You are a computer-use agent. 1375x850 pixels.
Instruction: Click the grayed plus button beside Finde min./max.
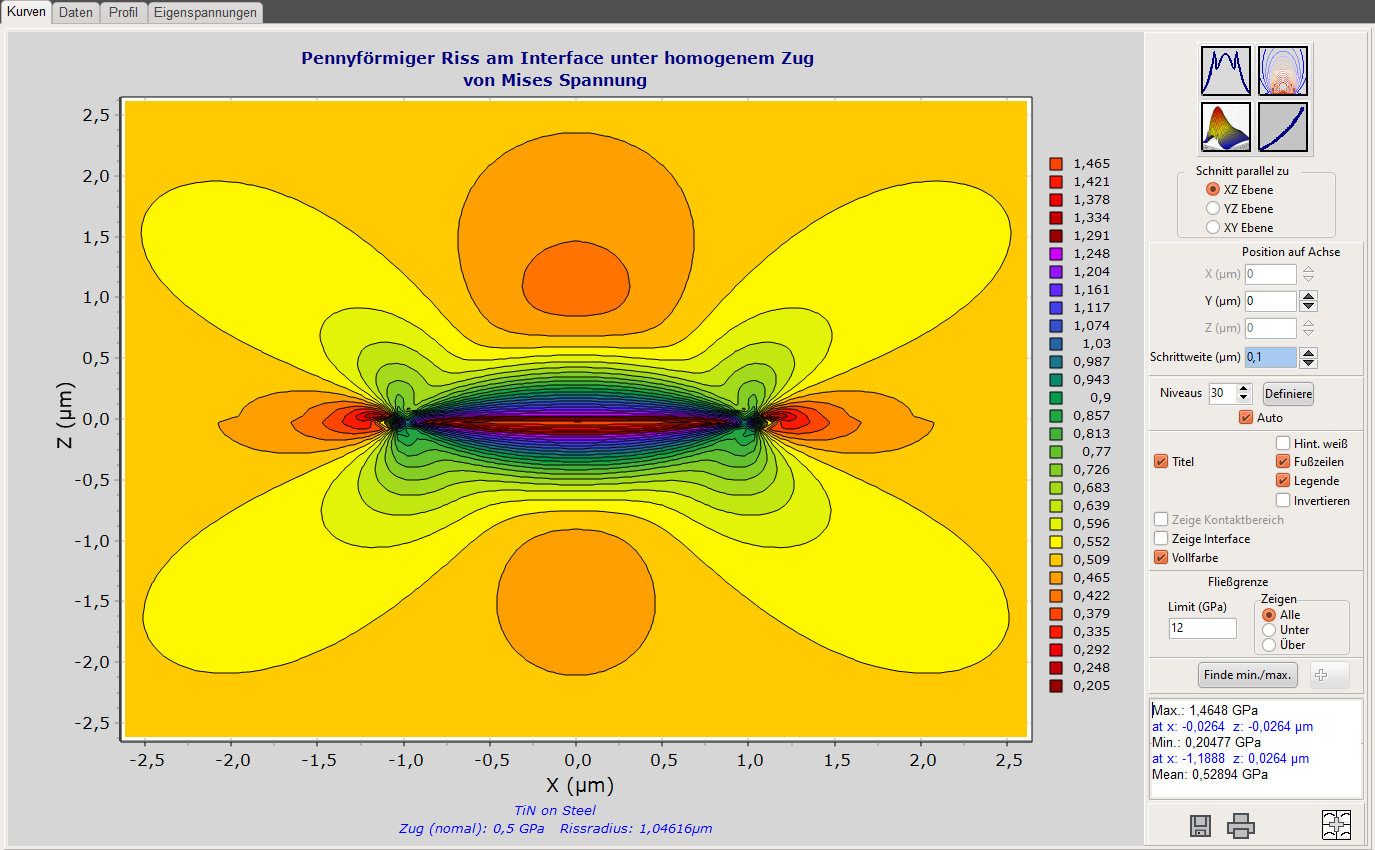[1330, 675]
